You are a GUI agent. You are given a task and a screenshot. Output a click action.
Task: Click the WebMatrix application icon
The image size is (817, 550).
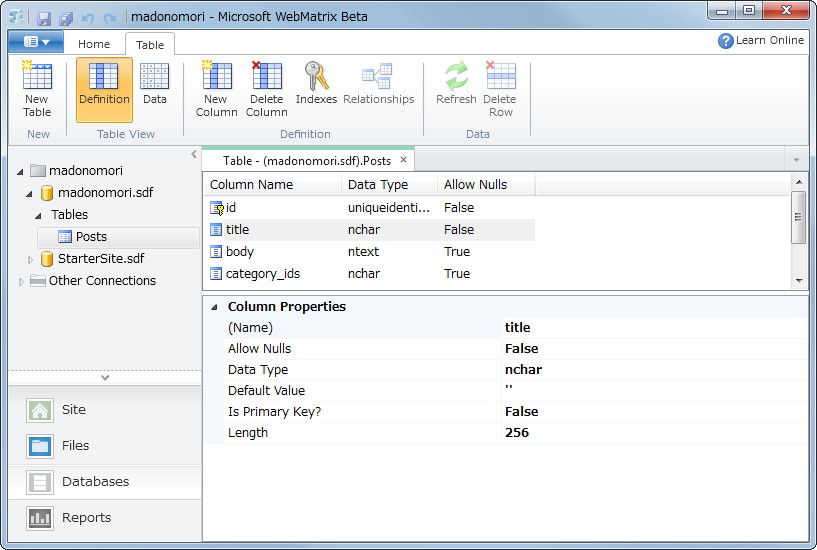[17, 17]
